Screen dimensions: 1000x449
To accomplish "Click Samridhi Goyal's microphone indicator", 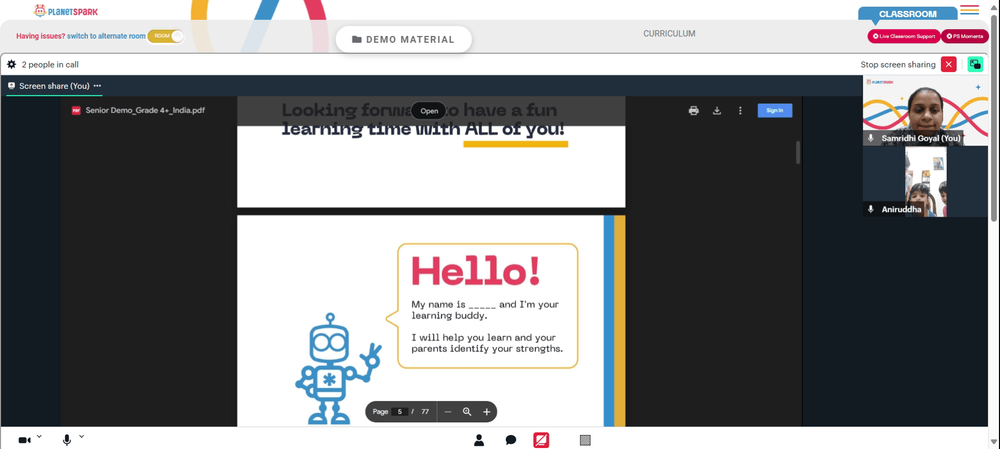I will point(871,138).
